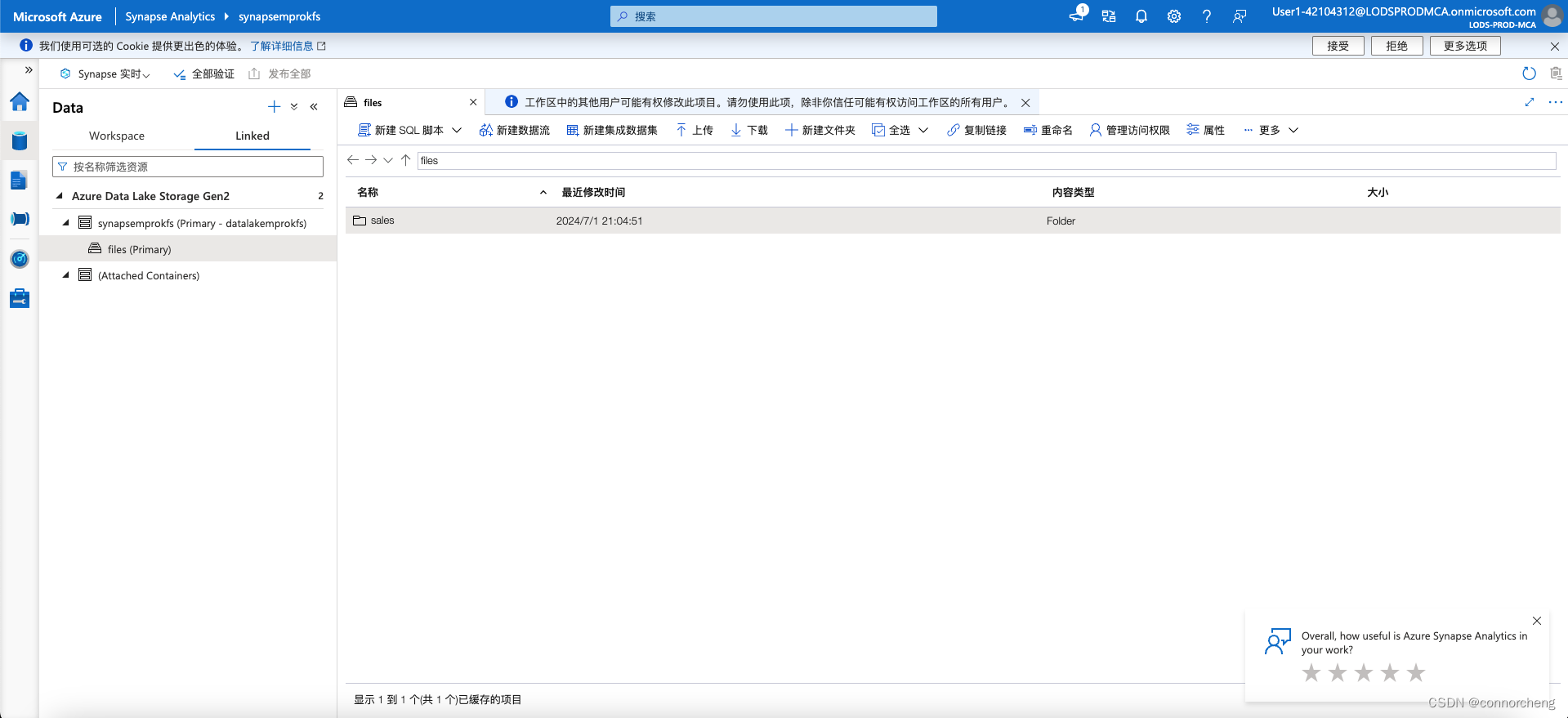Open the path history dropdown chevron
This screenshot has width=1568, height=718.
[x=388, y=160]
